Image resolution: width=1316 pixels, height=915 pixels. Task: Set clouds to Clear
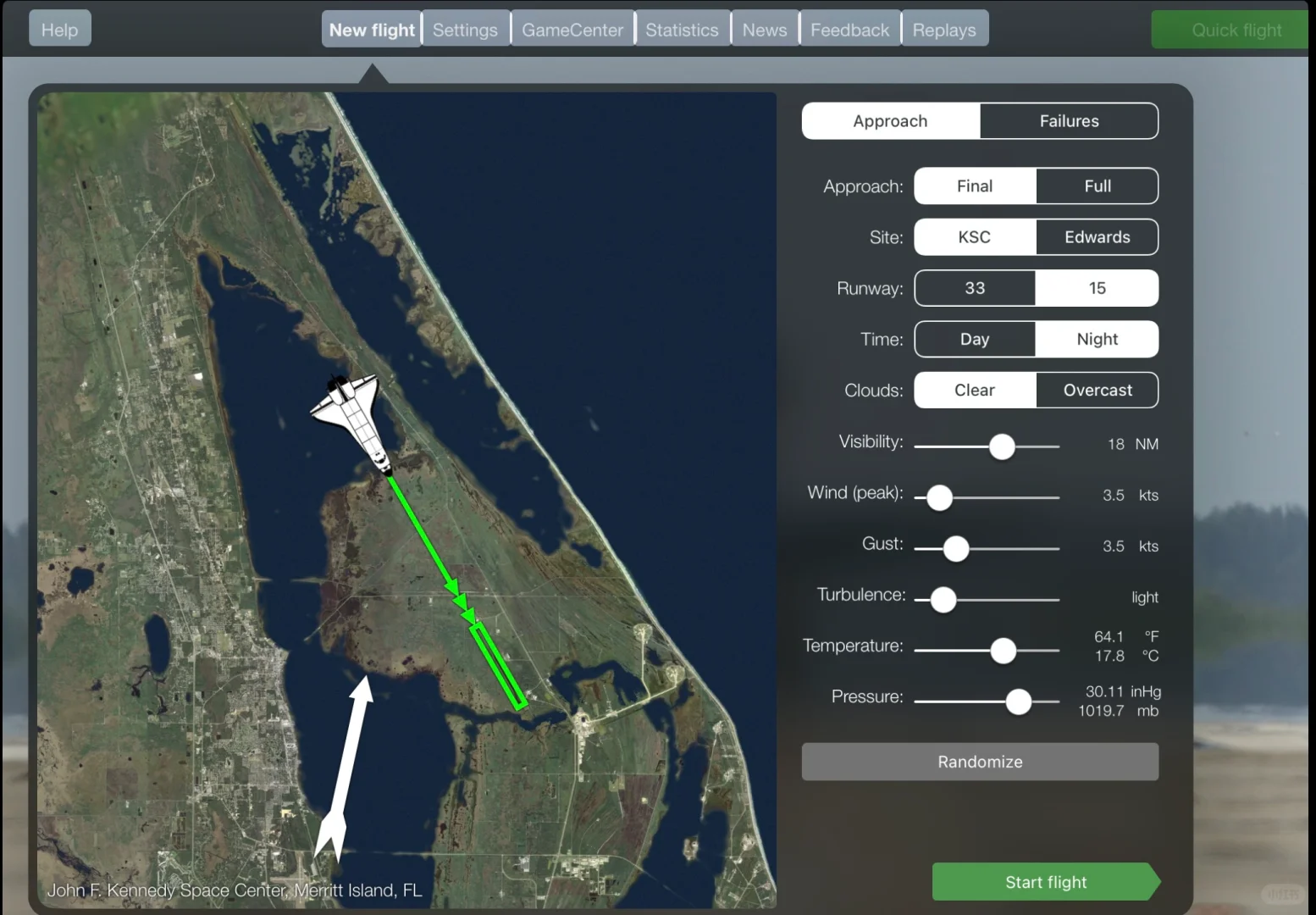tap(975, 390)
